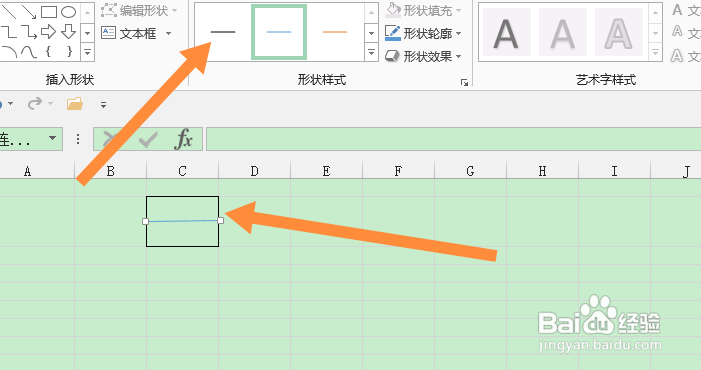This screenshot has height=370, width=701.
Task: Open 形状轮廓 outline options
Action: (x=423, y=33)
